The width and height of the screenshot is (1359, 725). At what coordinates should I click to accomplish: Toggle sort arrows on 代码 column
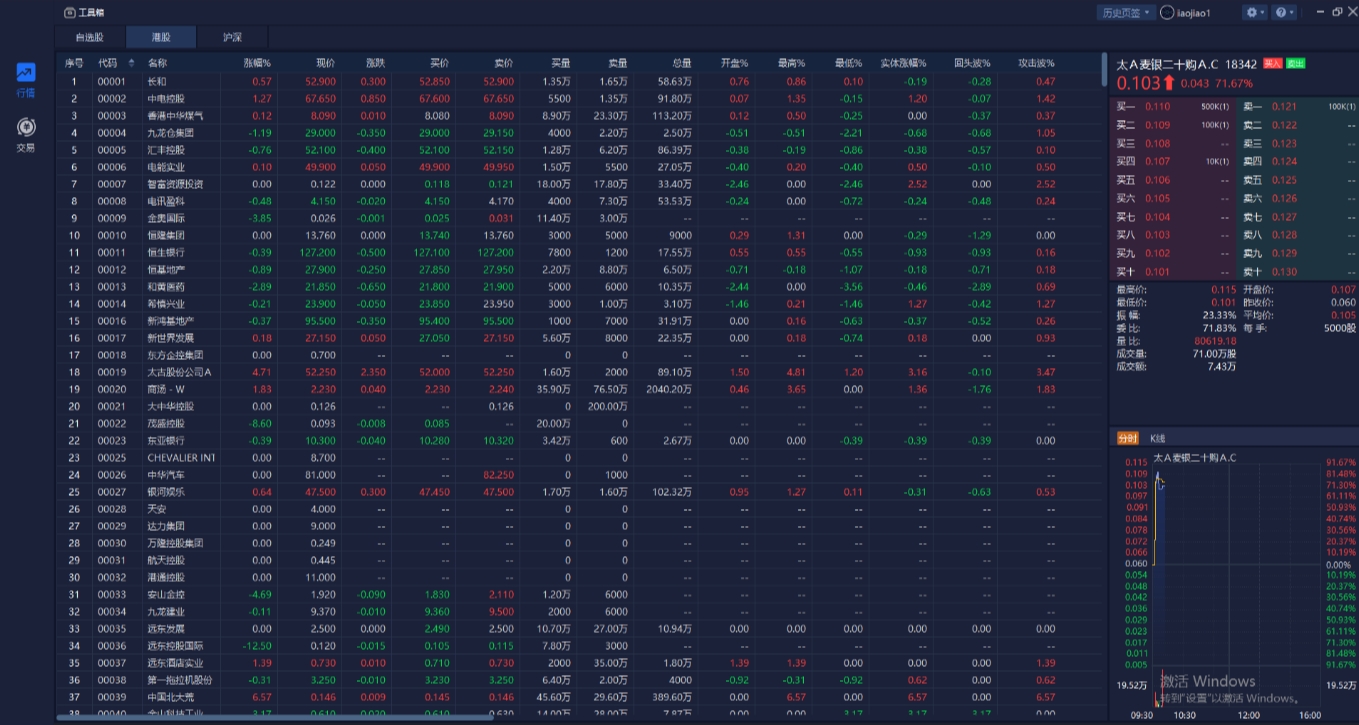pyautogui.click(x=131, y=63)
